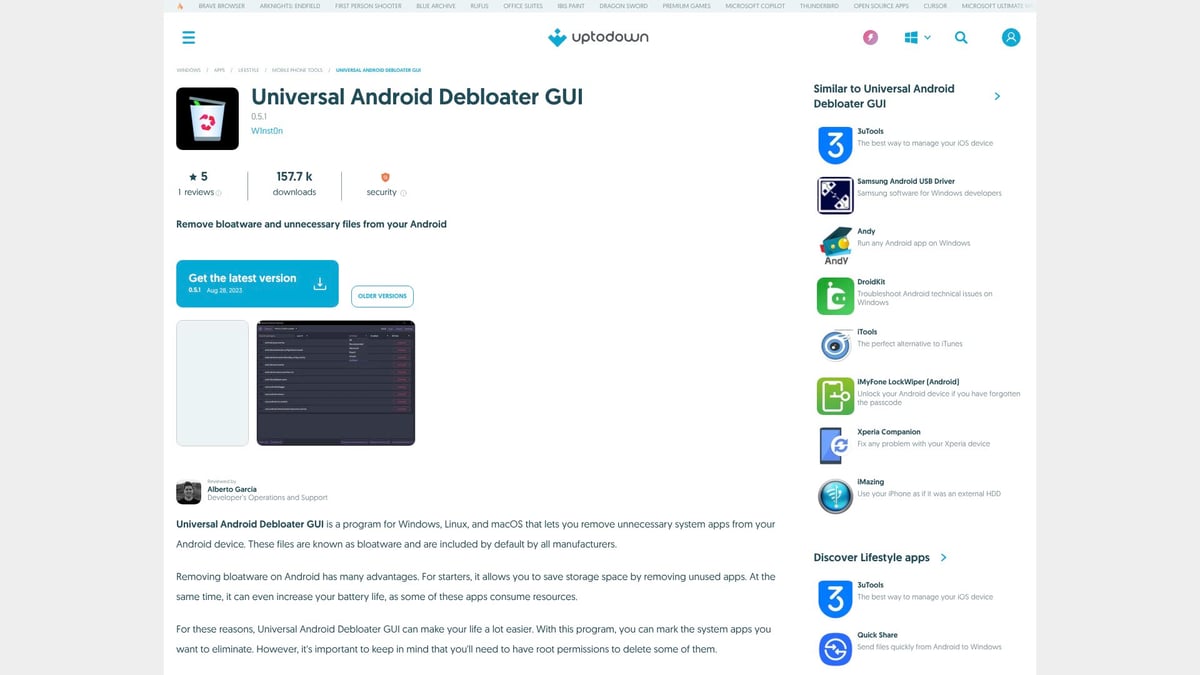Click the search magnifier icon
The width and height of the screenshot is (1200, 675).
(961, 37)
